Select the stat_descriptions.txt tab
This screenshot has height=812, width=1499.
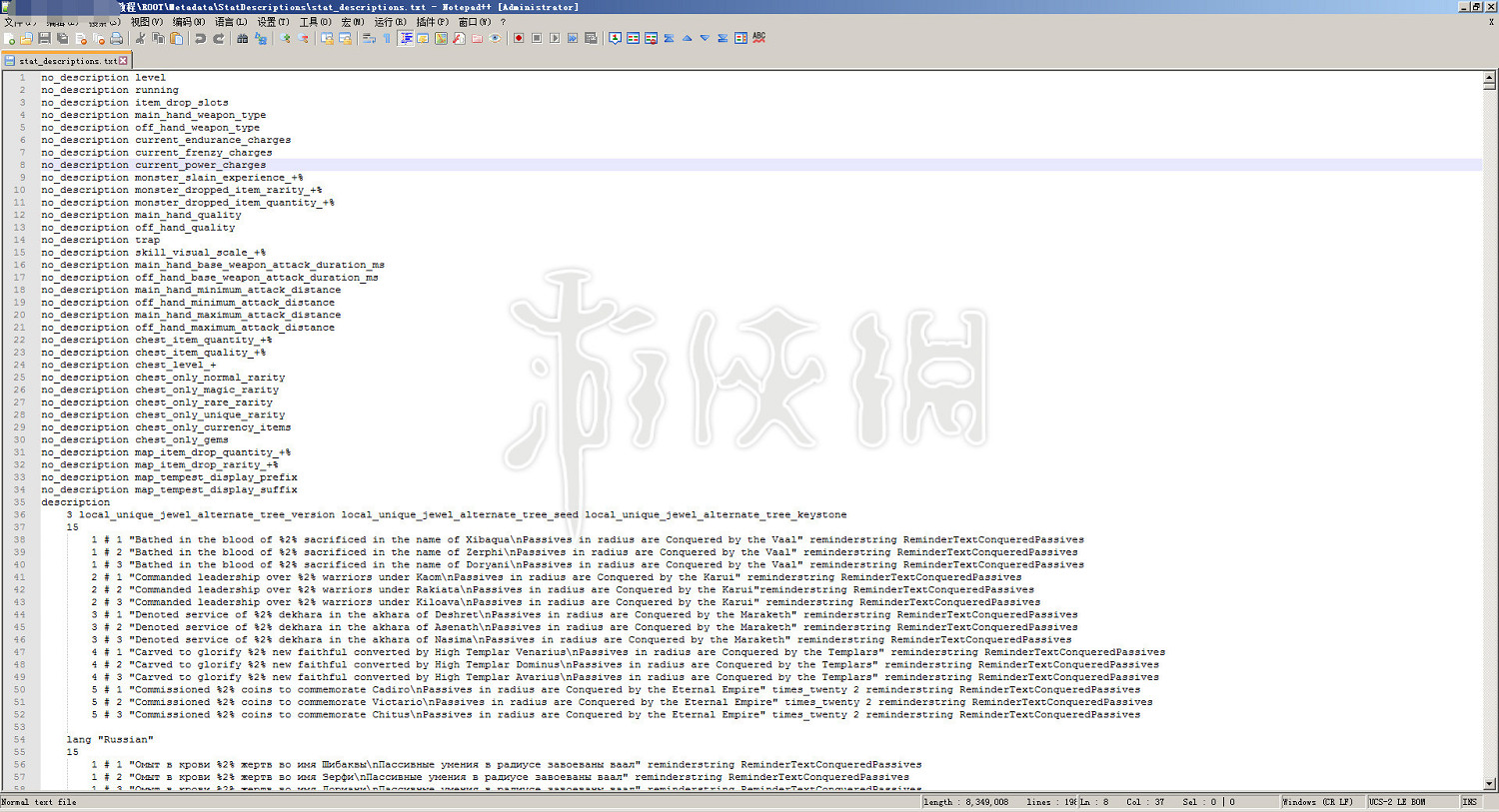tap(66, 61)
